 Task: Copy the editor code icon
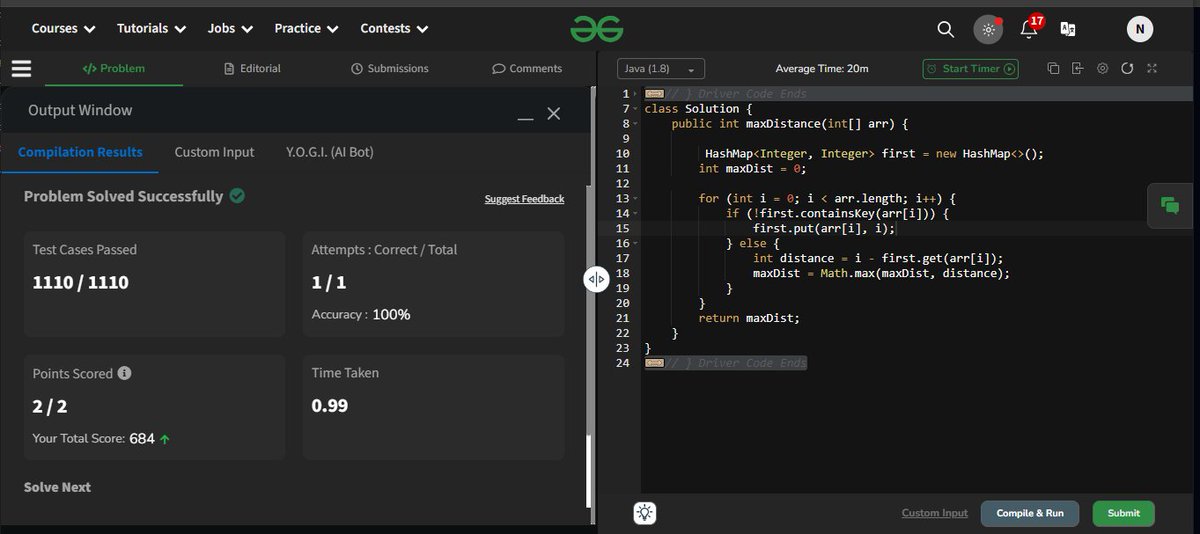(1053, 69)
